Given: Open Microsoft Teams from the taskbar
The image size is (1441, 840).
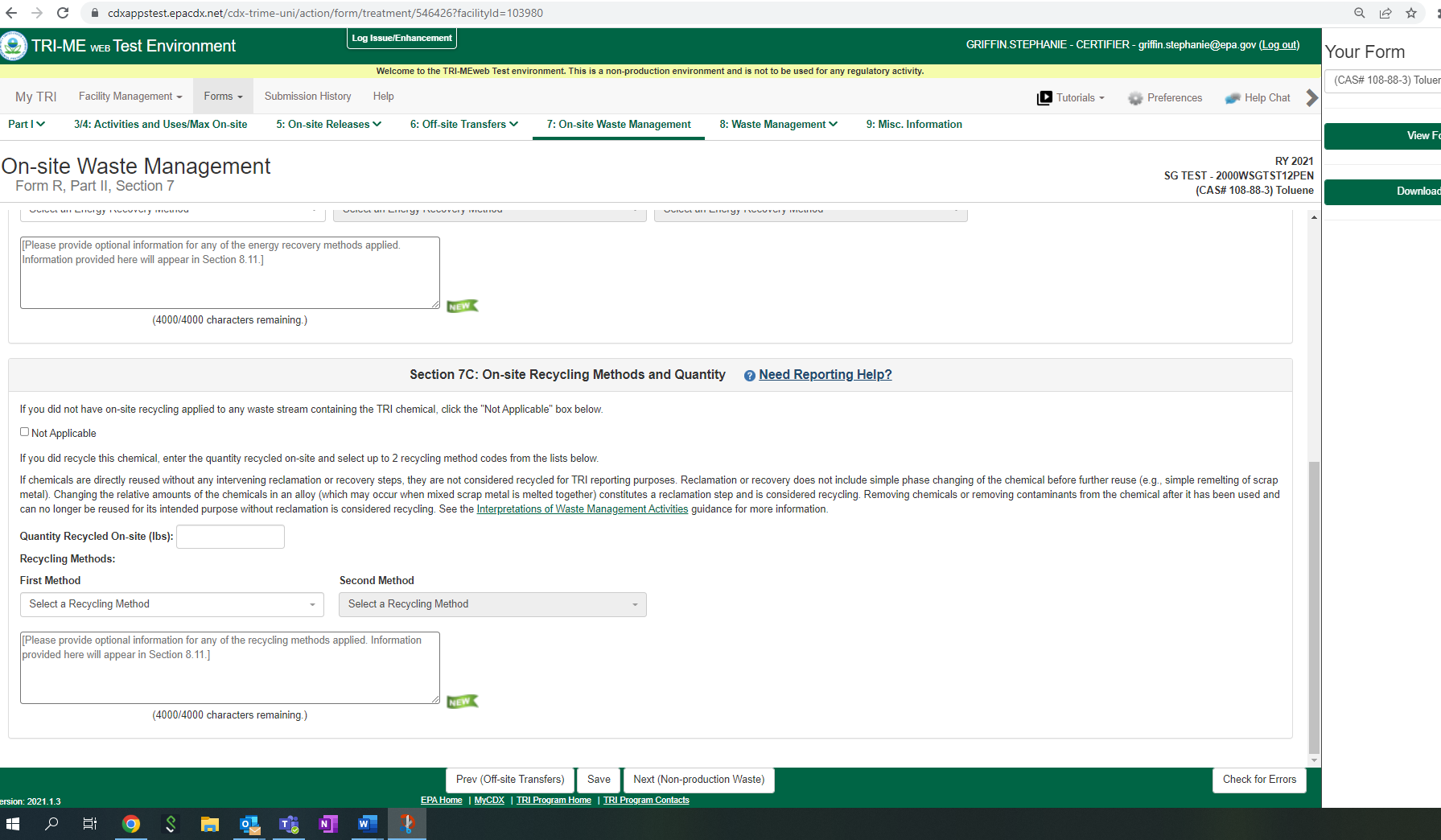Looking at the screenshot, I should [289, 824].
